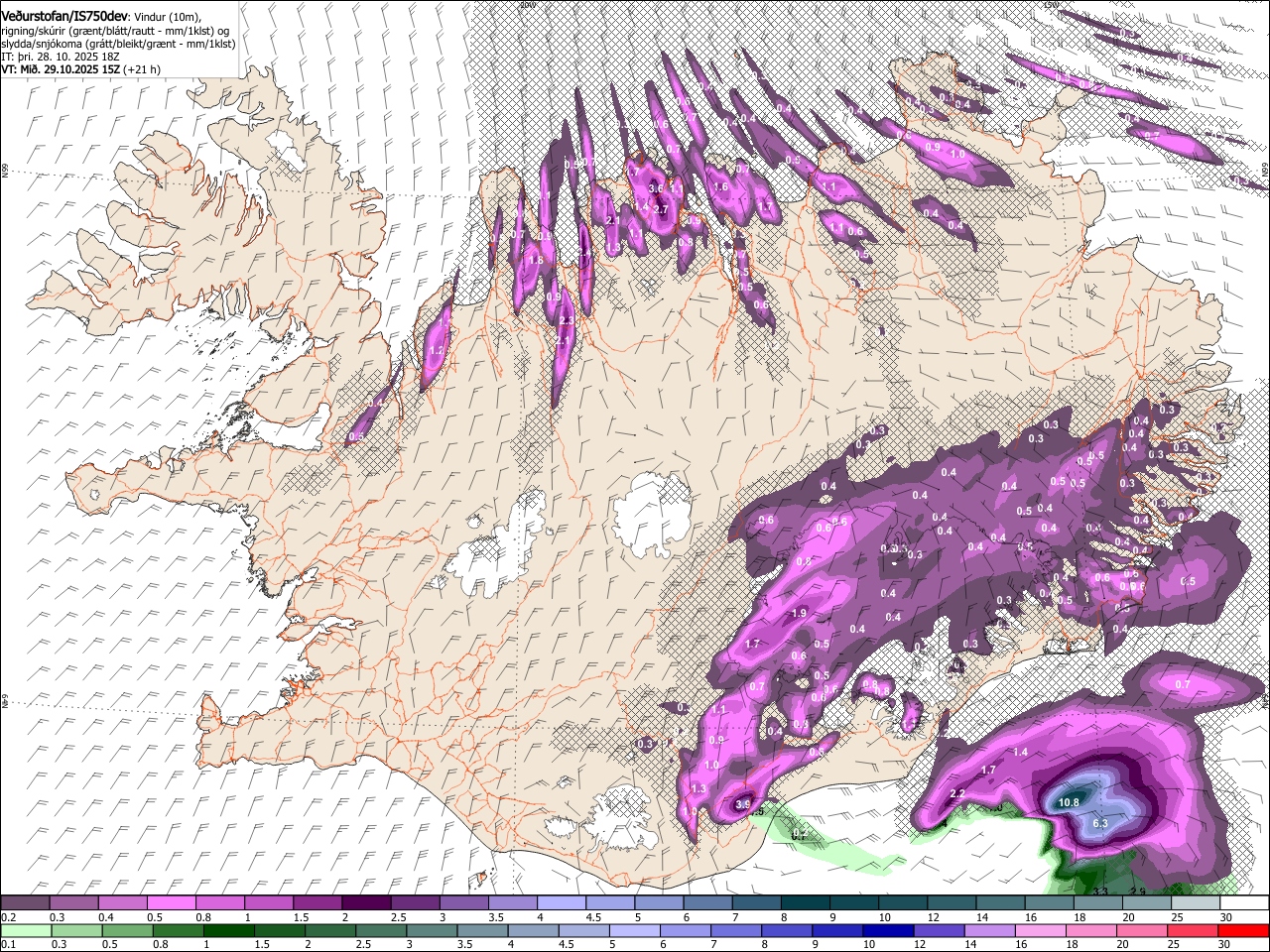Pick the lower legend dark green swatch at 1

pyautogui.click(x=228, y=930)
